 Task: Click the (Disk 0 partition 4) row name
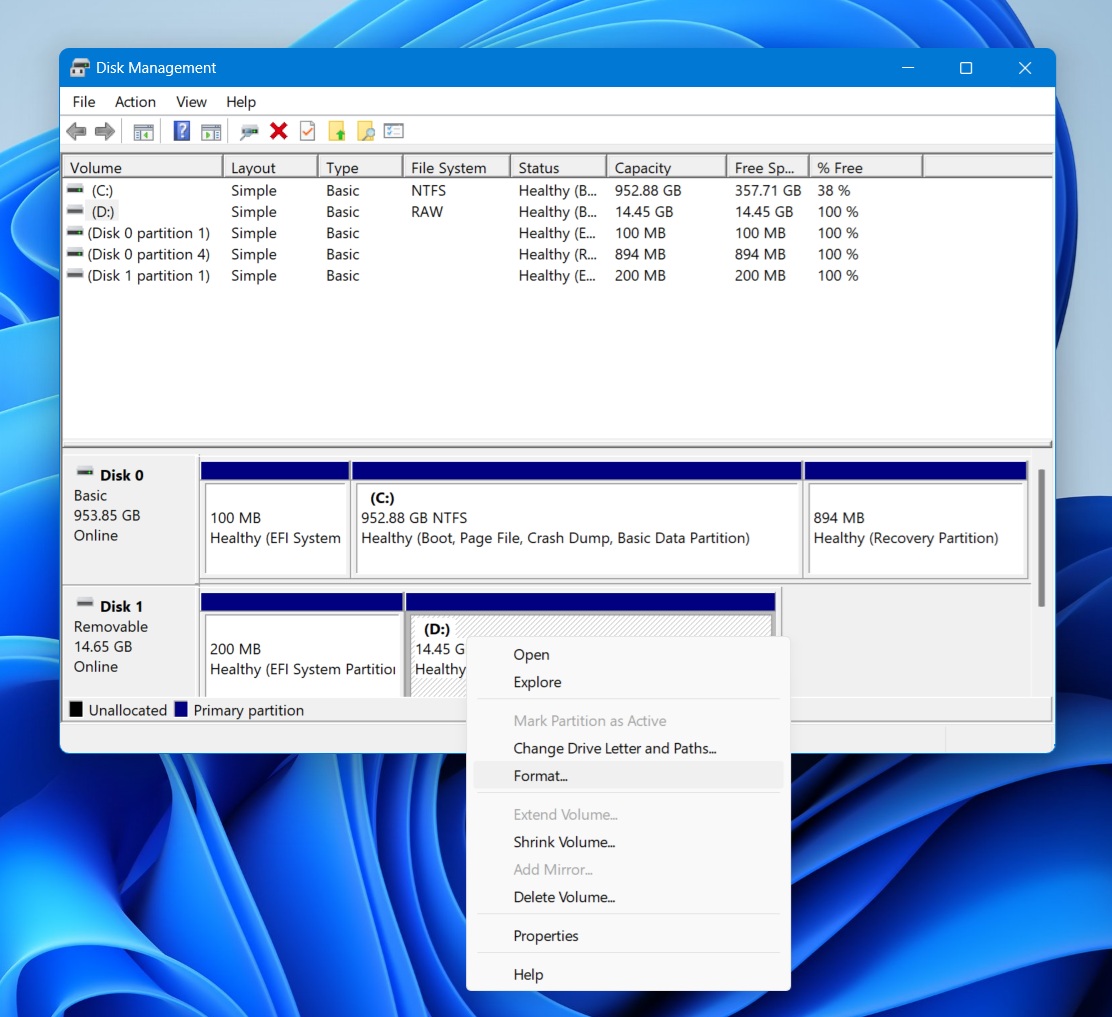[x=149, y=254]
